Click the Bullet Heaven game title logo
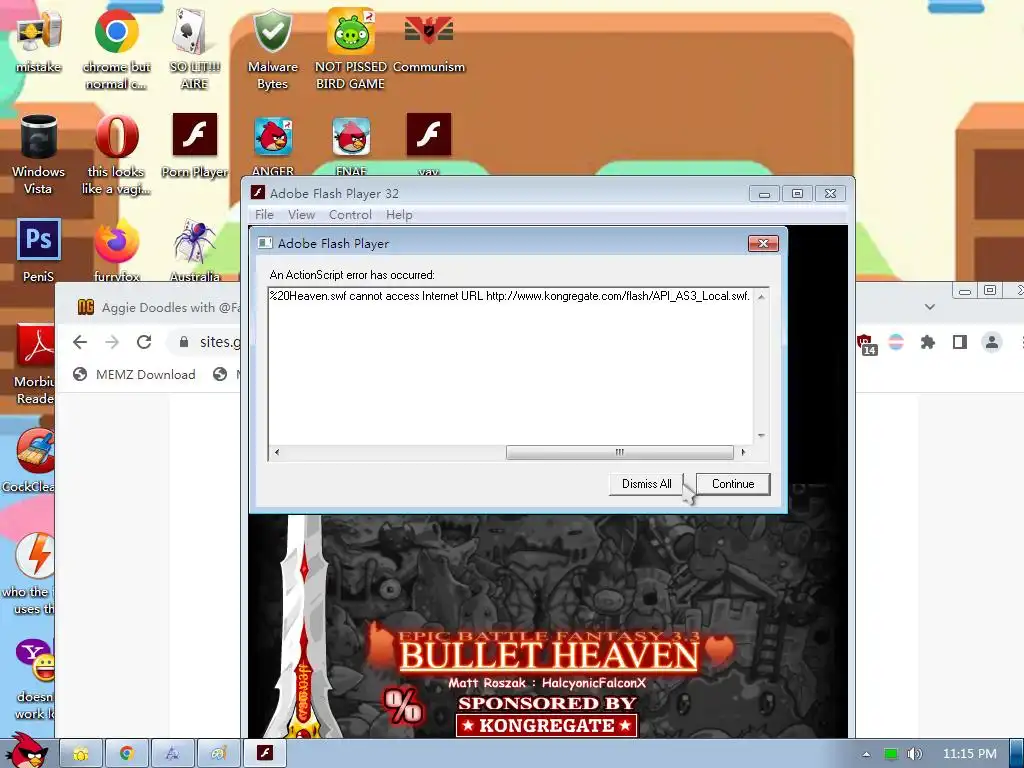The width and height of the screenshot is (1024, 768). pos(549,655)
